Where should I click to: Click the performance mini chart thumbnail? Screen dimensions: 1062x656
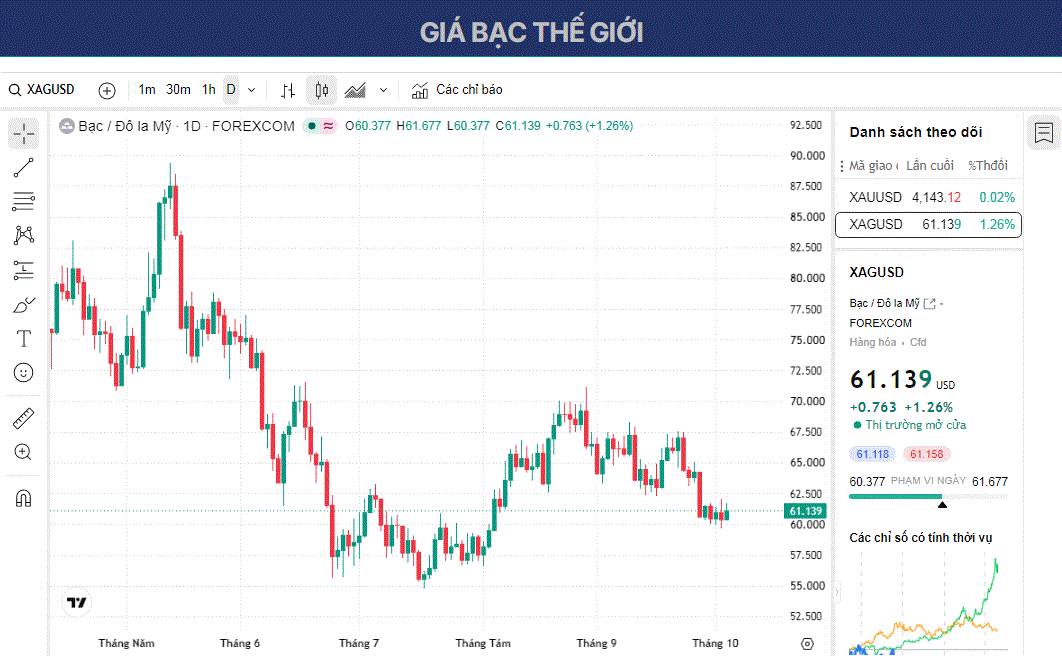929,604
